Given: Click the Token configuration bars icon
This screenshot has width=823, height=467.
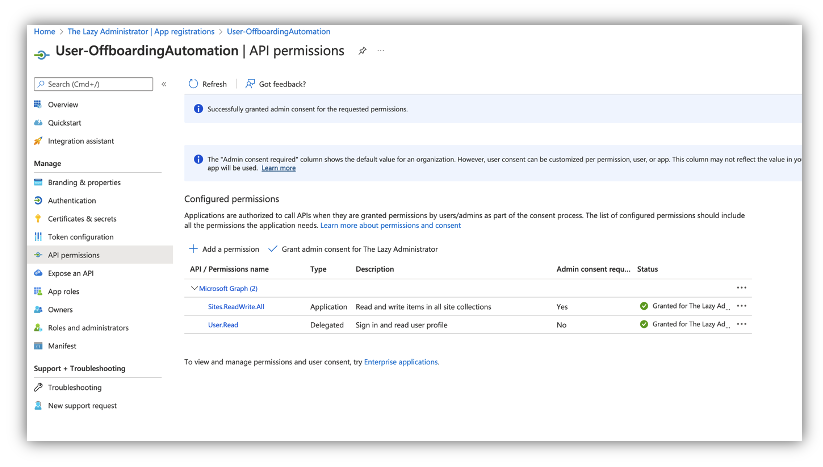Looking at the screenshot, I should tap(38, 237).
